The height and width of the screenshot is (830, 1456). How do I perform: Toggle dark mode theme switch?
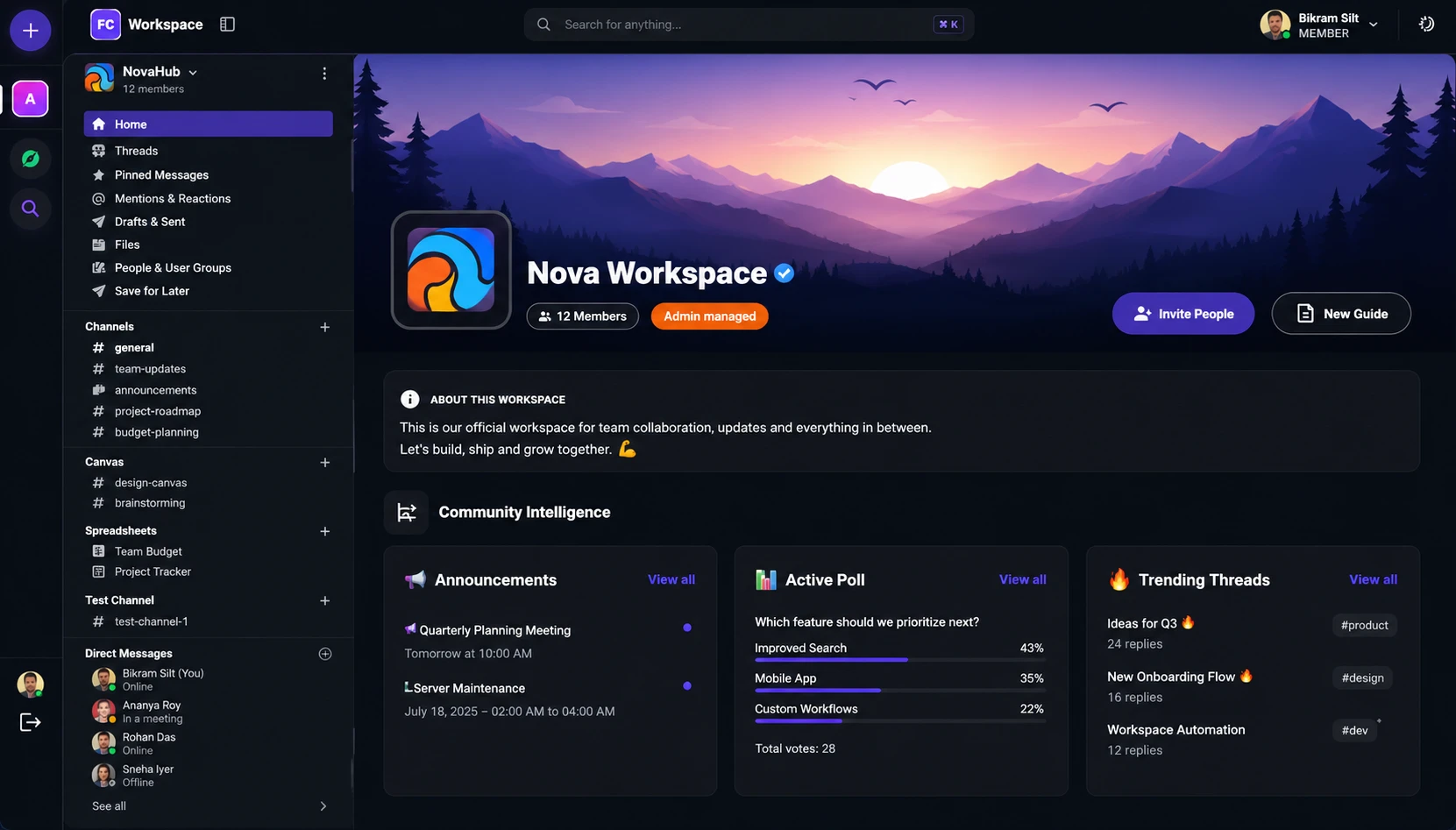pos(1426,25)
